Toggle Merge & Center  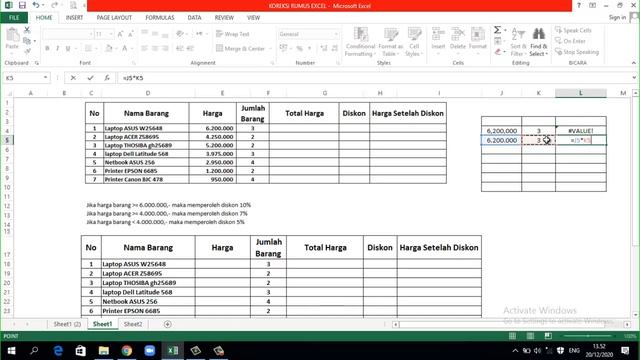click(x=240, y=49)
